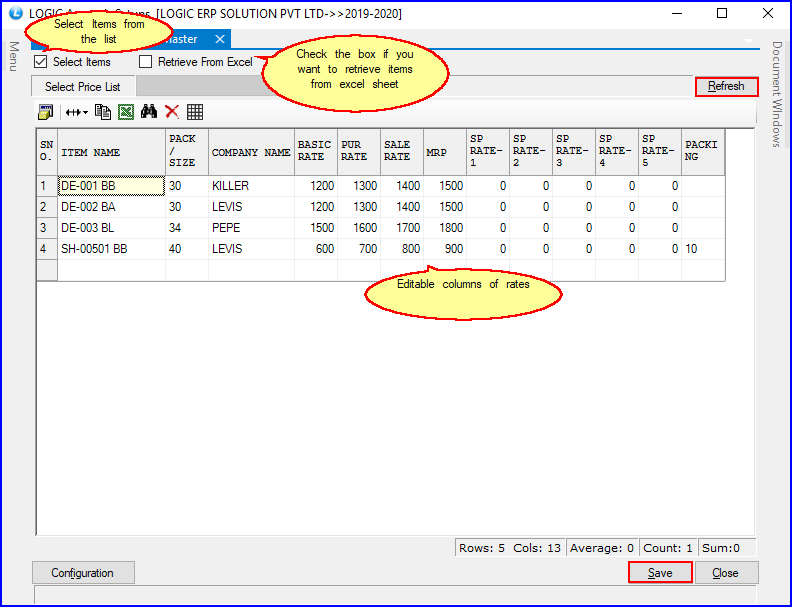This screenshot has height=607, width=792.
Task: Select row header number 3
Action: (x=47, y=228)
